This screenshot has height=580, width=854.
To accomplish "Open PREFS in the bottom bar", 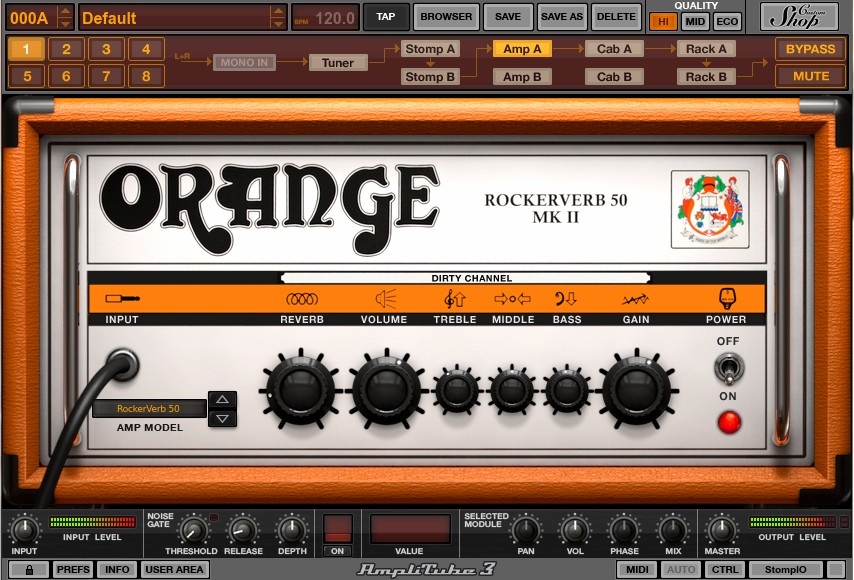I will point(73,570).
